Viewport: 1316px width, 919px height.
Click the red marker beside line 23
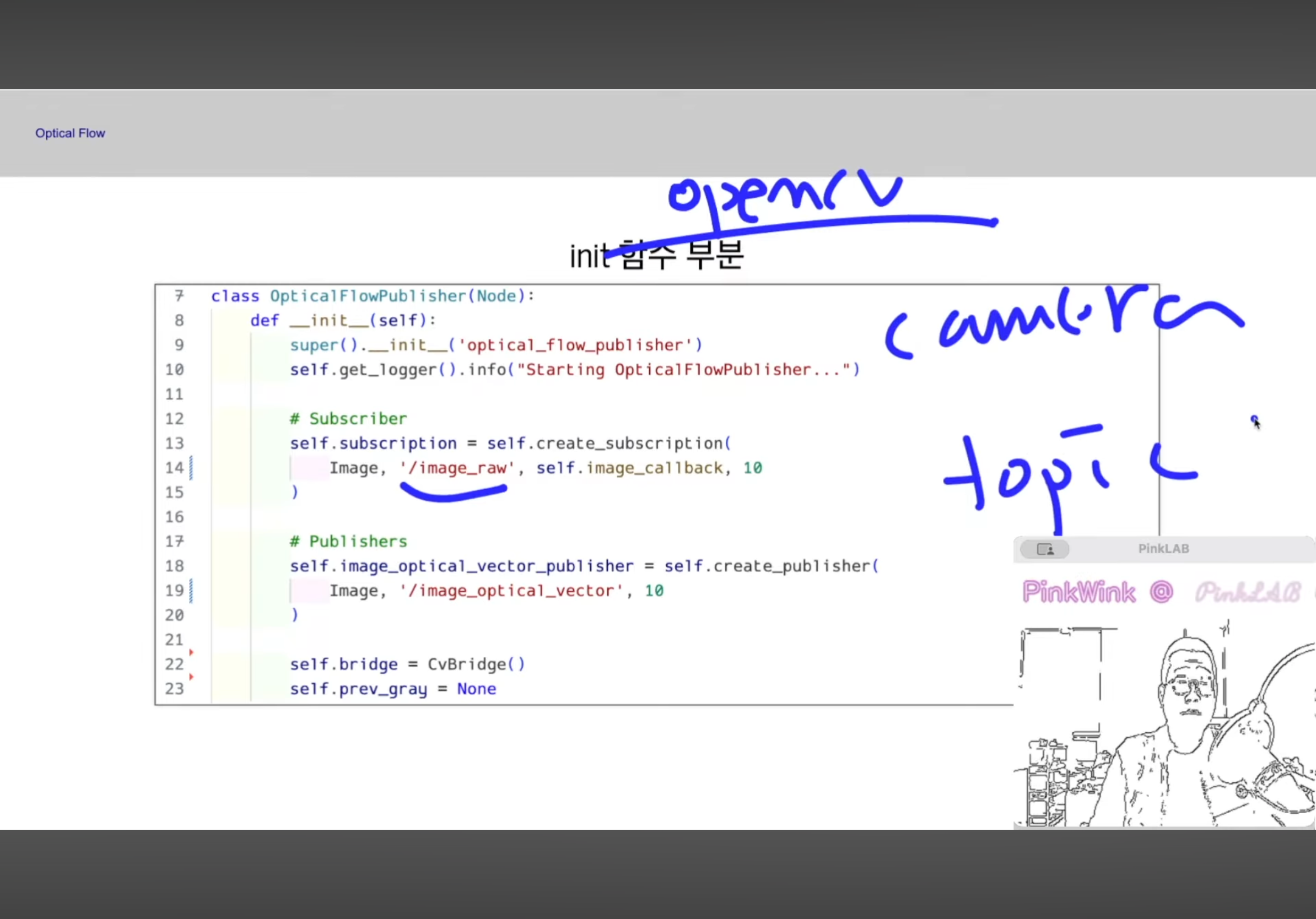191,677
